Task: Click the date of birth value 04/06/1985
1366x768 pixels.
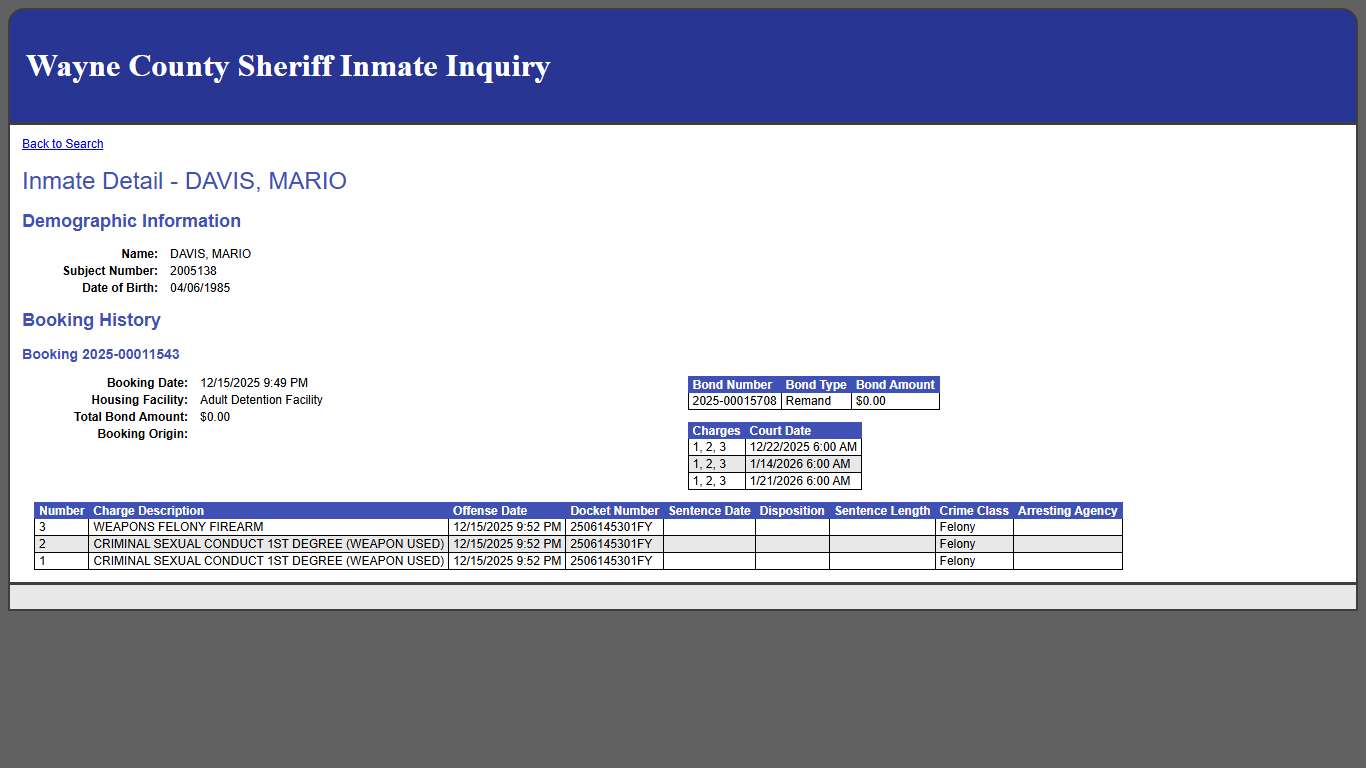Action: (x=200, y=288)
